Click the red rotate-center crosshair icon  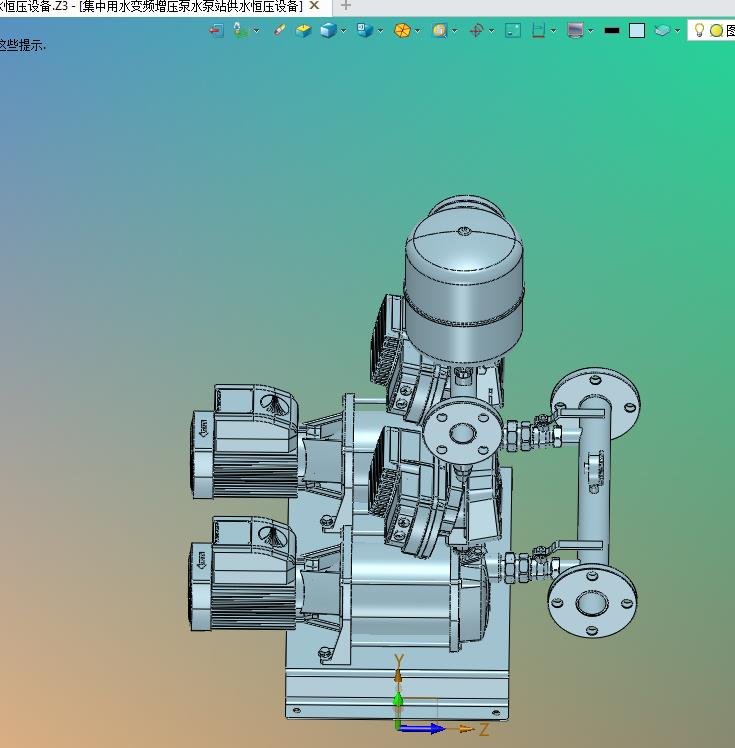[476, 31]
